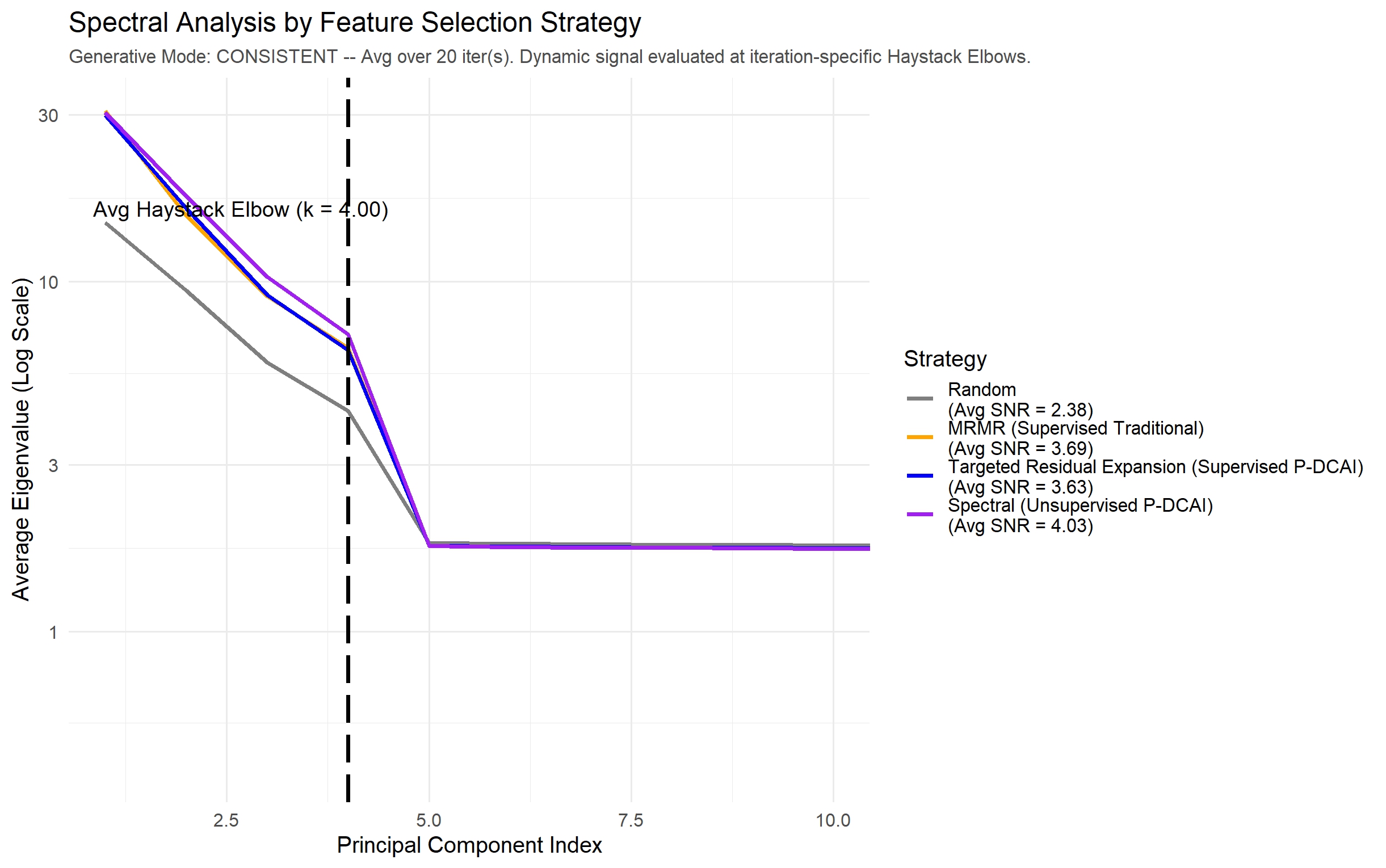Click the "Avg Haystack Elbow (k = 4.00)" annotation
The height and width of the screenshot is (868, 1386).
[x=241, y=209]
